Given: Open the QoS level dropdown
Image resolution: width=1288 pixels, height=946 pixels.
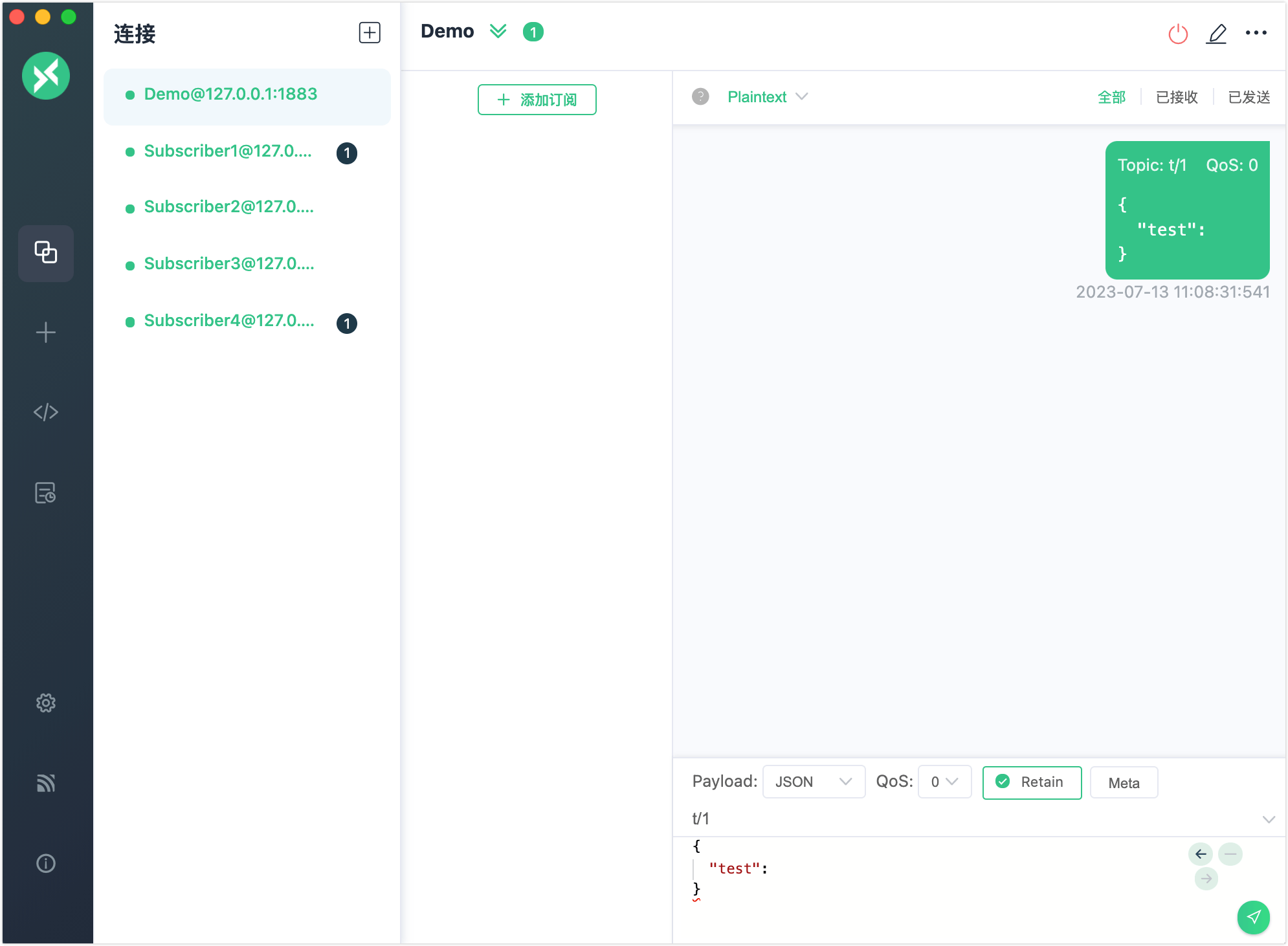Looking at the screenshot, I should tap(944, 782).
